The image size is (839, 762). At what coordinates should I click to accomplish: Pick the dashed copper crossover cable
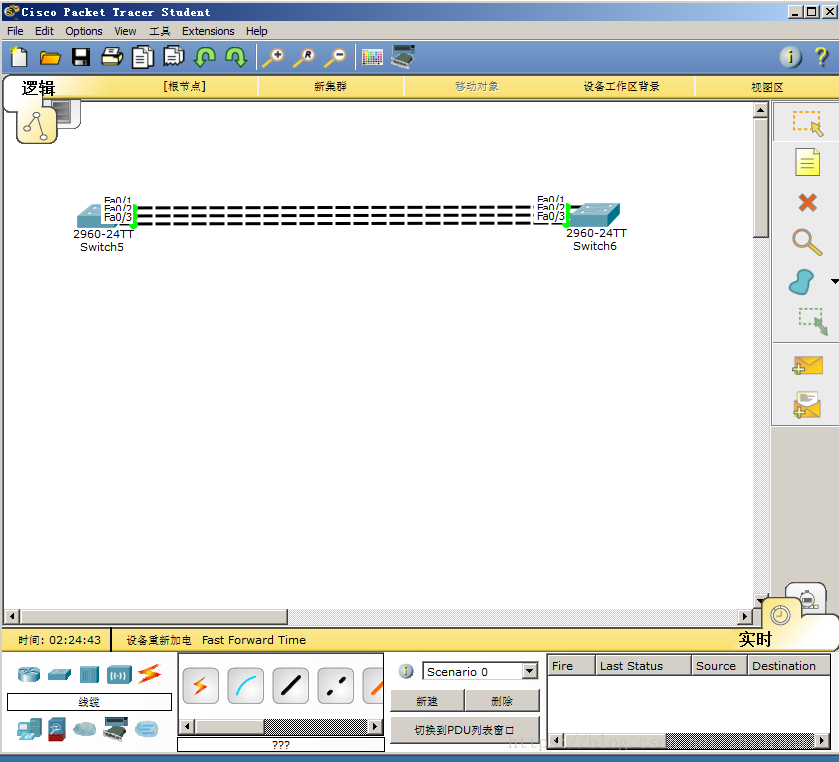click(x=335, y=685)
